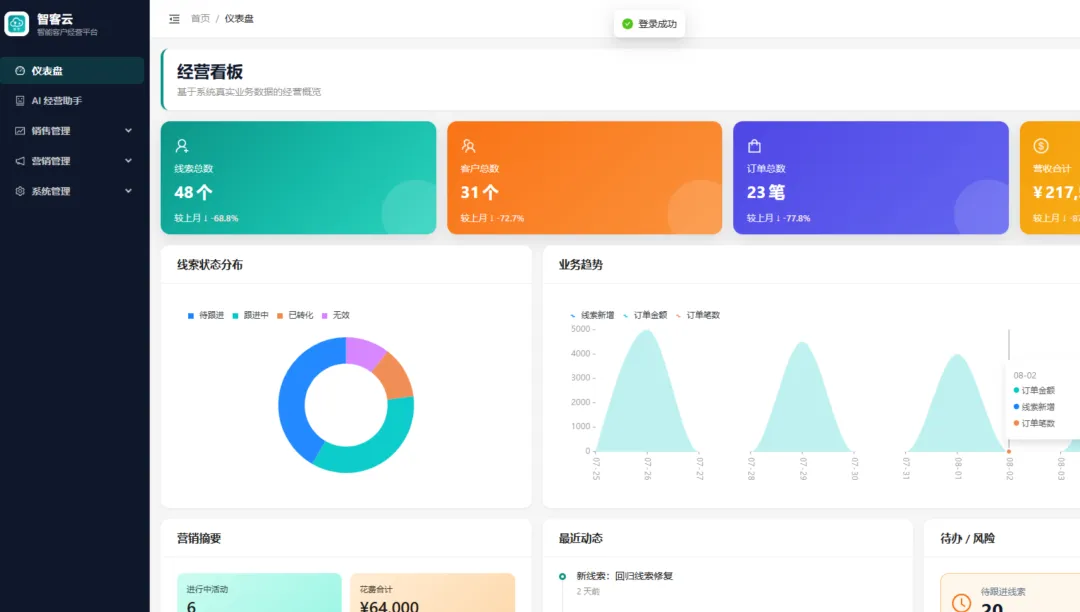Click the 较上月 -77.8% text
The width and height of the screenshot is (1080, 612).
pyautogui.click(x=778, y=218)
